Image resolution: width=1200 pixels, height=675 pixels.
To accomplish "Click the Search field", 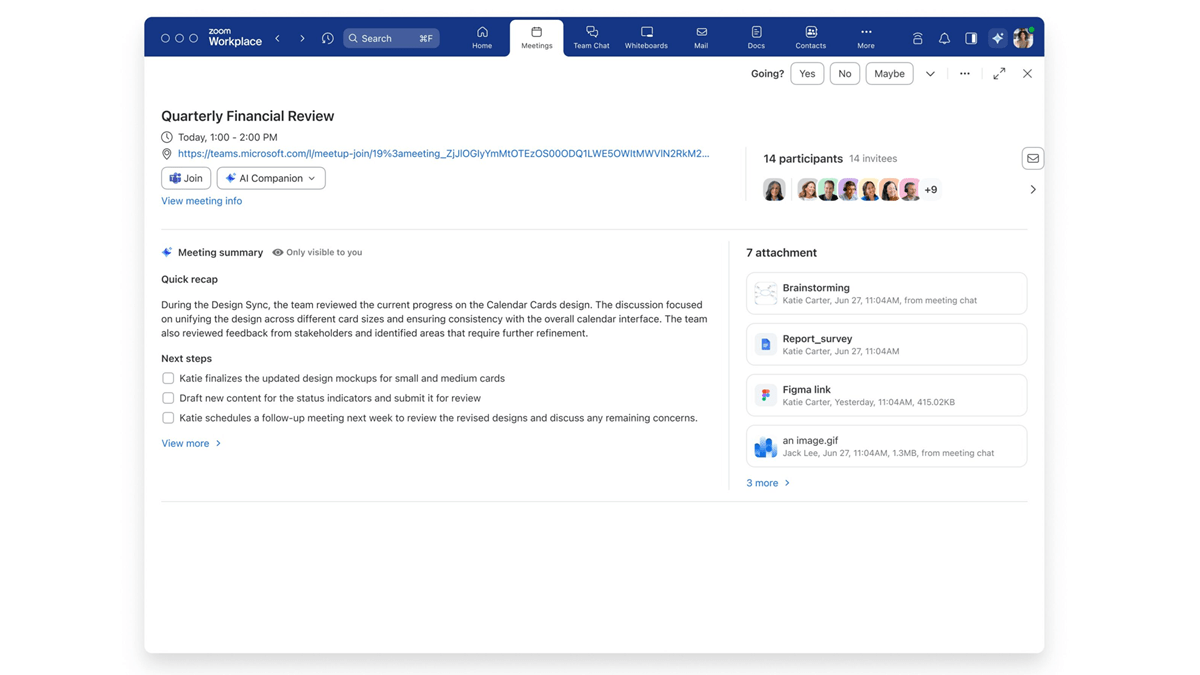I will [x=391, y=38].
